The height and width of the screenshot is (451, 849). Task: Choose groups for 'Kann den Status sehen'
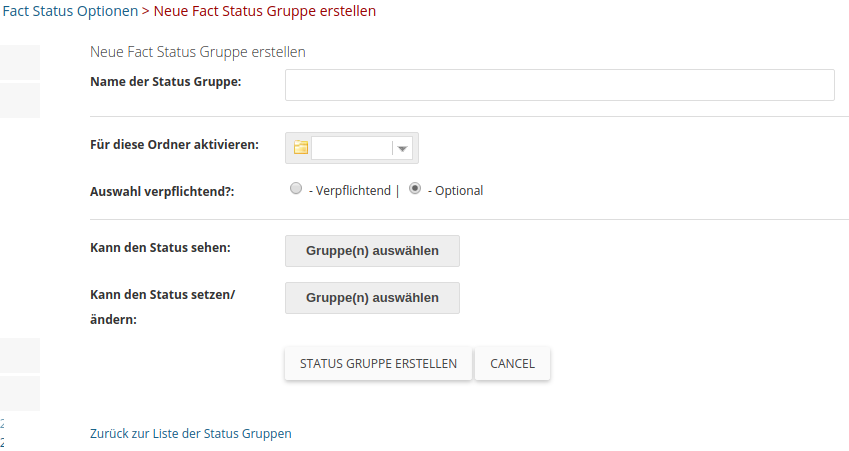(x=372, y=251)
